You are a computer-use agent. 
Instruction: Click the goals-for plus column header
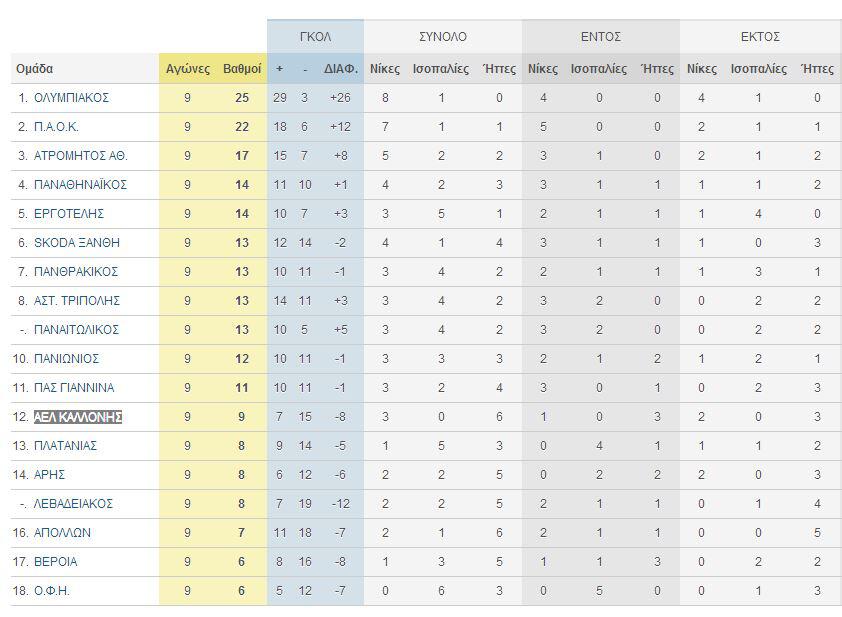coord(279,69)
